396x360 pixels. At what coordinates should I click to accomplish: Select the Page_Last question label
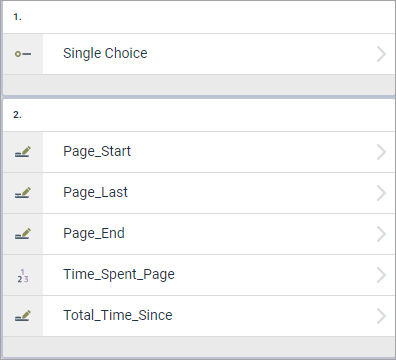pos(95,192)
